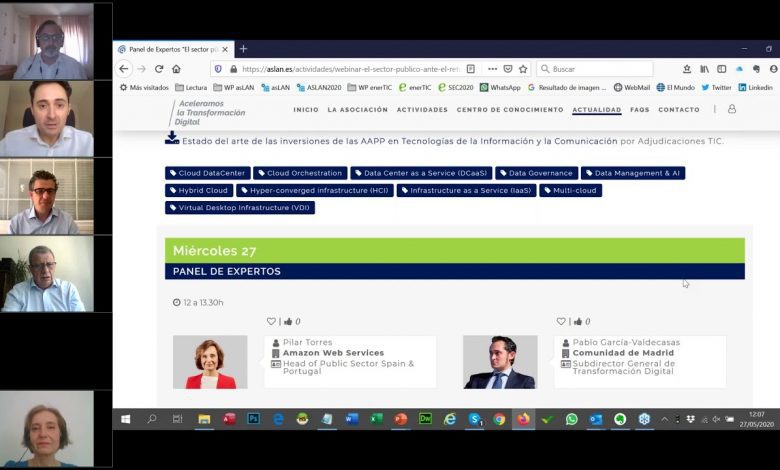Open Photoshop from the taskbar
Viewport: 780px width, 470px height.
coord(253,419)
